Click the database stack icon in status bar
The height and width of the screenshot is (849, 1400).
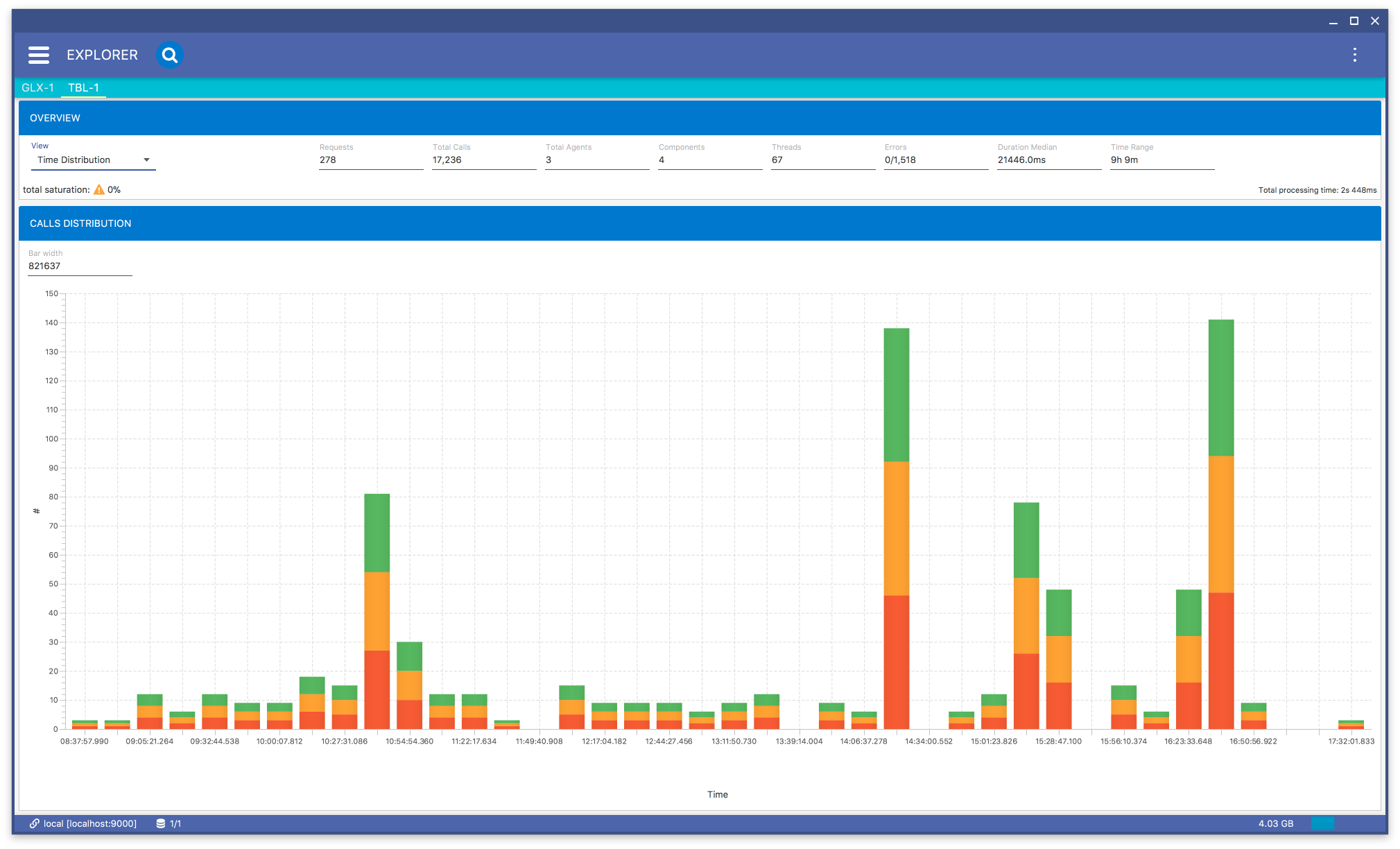pos(161,823)
